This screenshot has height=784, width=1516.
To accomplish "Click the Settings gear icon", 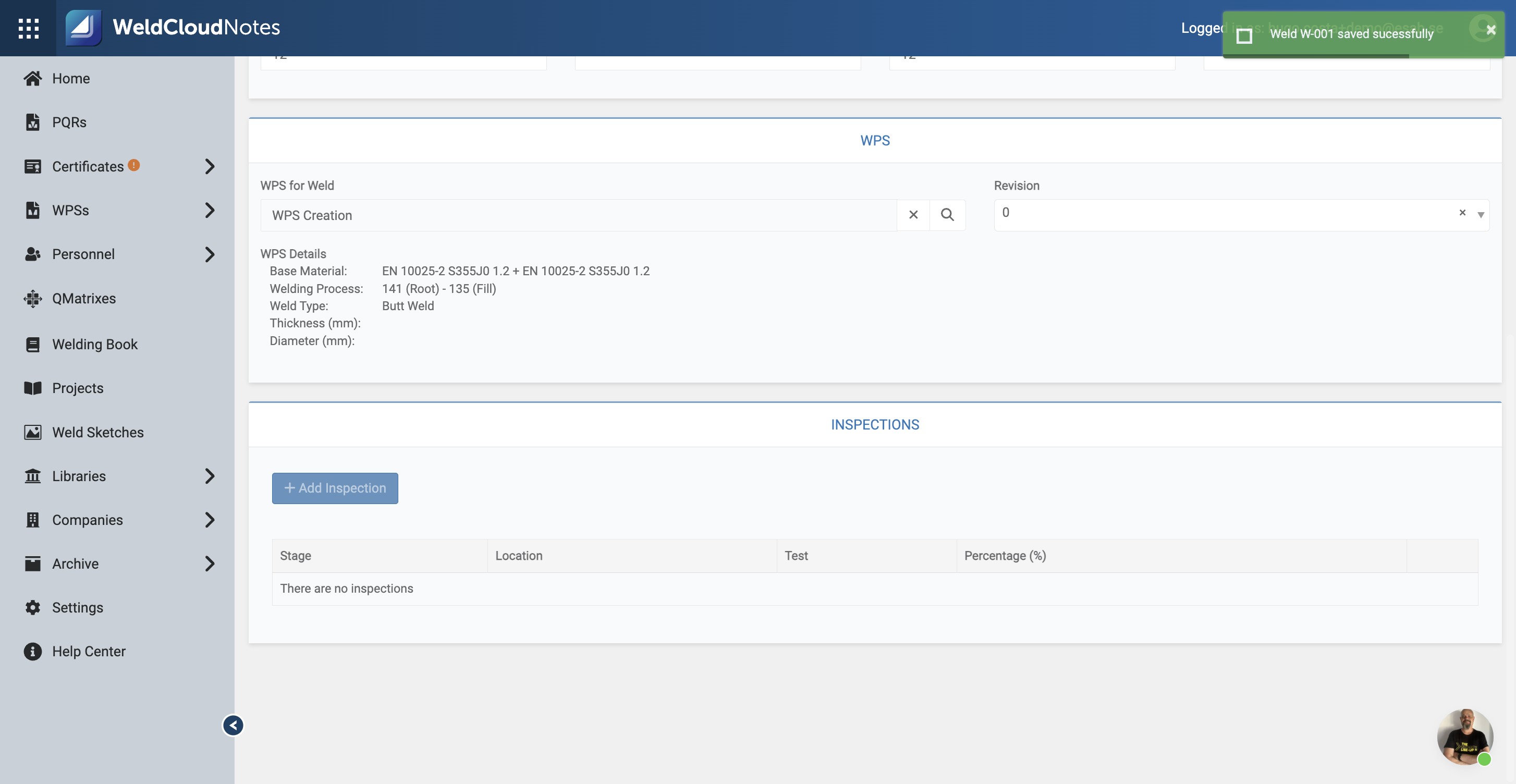I will point(33,607).
